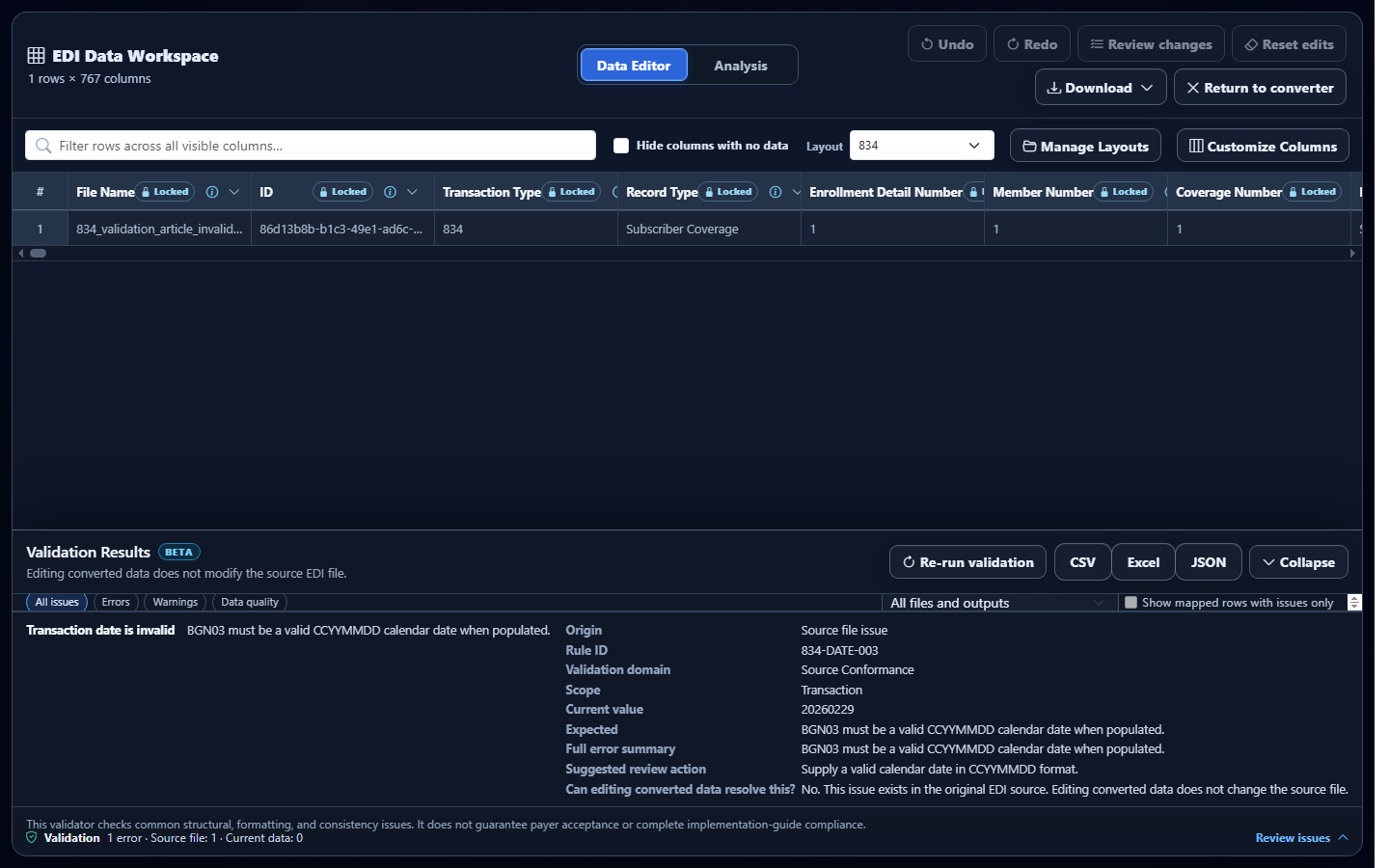Click the 834_validation_article_invalid file name cell

pos(159,230)
